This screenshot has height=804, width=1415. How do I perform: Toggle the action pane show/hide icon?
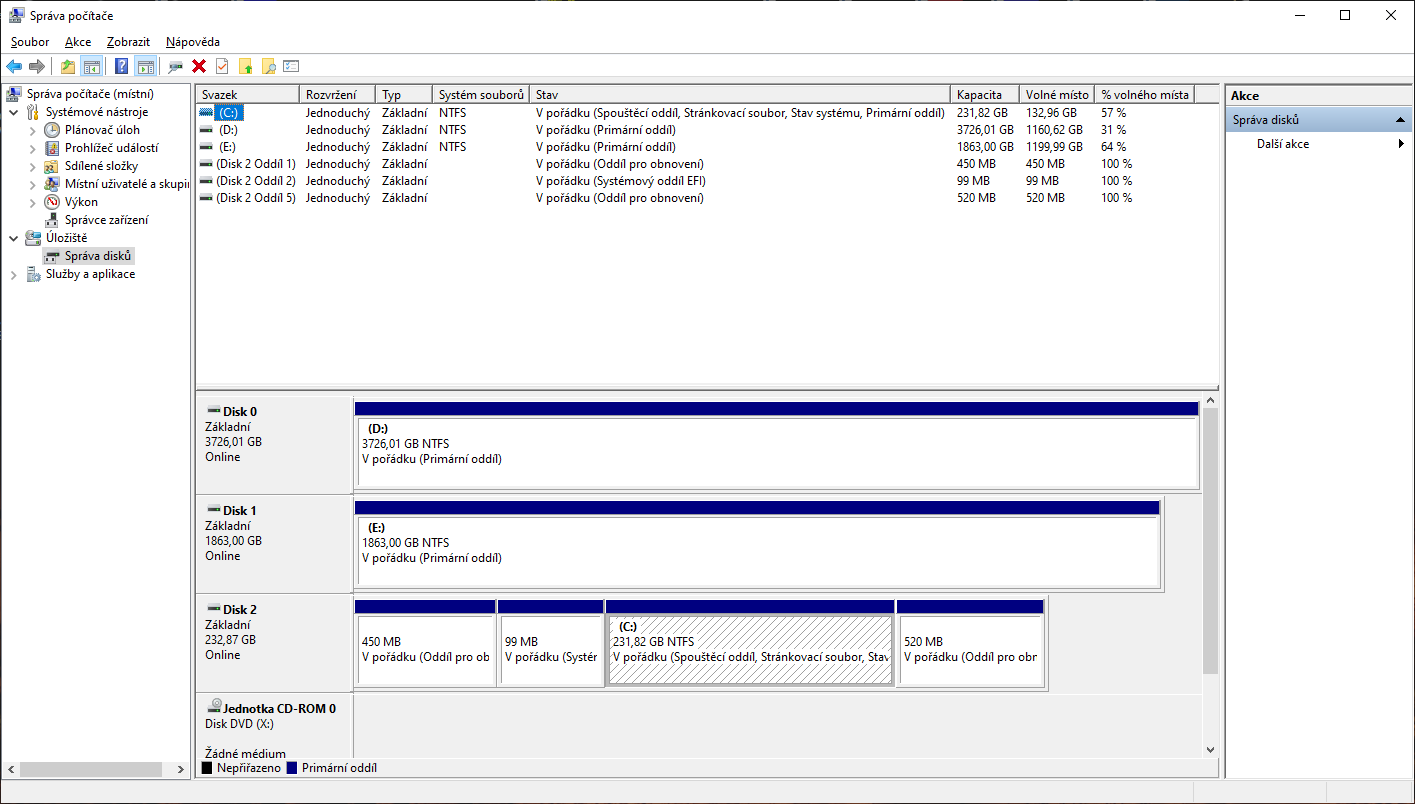[146, 67]
